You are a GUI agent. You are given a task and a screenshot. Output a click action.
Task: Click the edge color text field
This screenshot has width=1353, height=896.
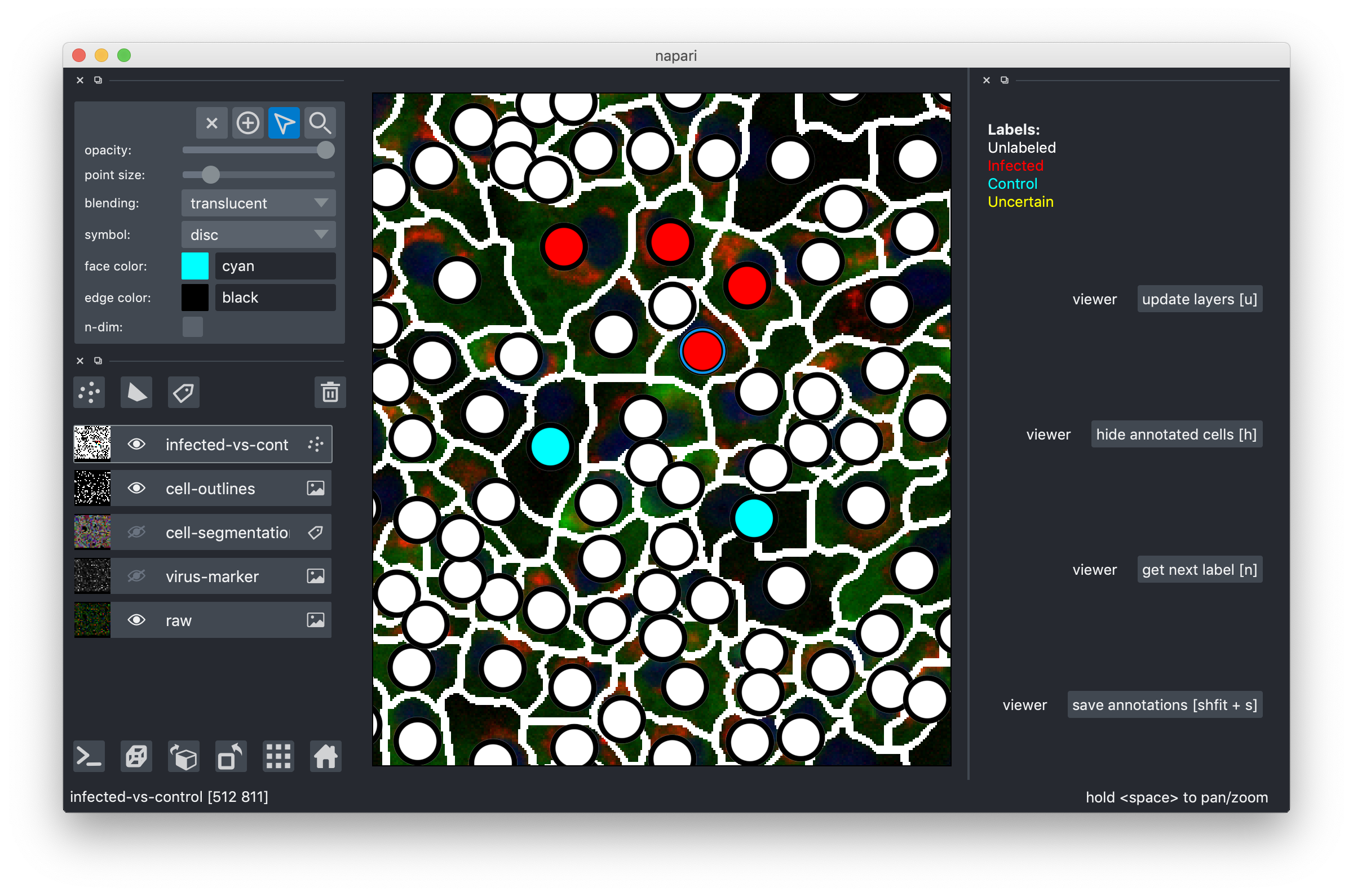(275, 298)
